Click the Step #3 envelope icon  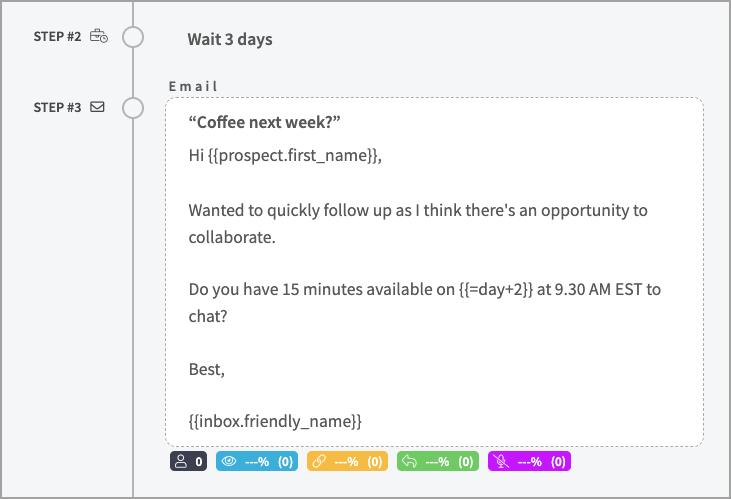98,107
